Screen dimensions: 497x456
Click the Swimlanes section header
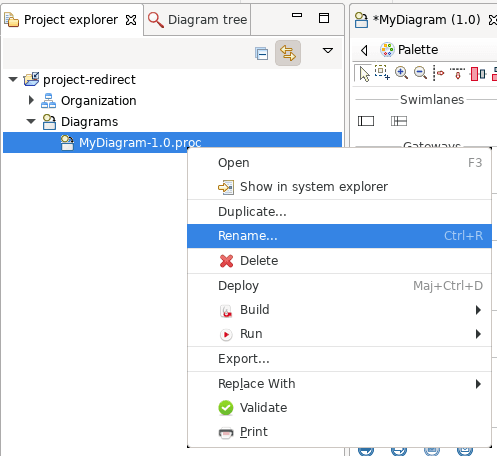(432, 100)
